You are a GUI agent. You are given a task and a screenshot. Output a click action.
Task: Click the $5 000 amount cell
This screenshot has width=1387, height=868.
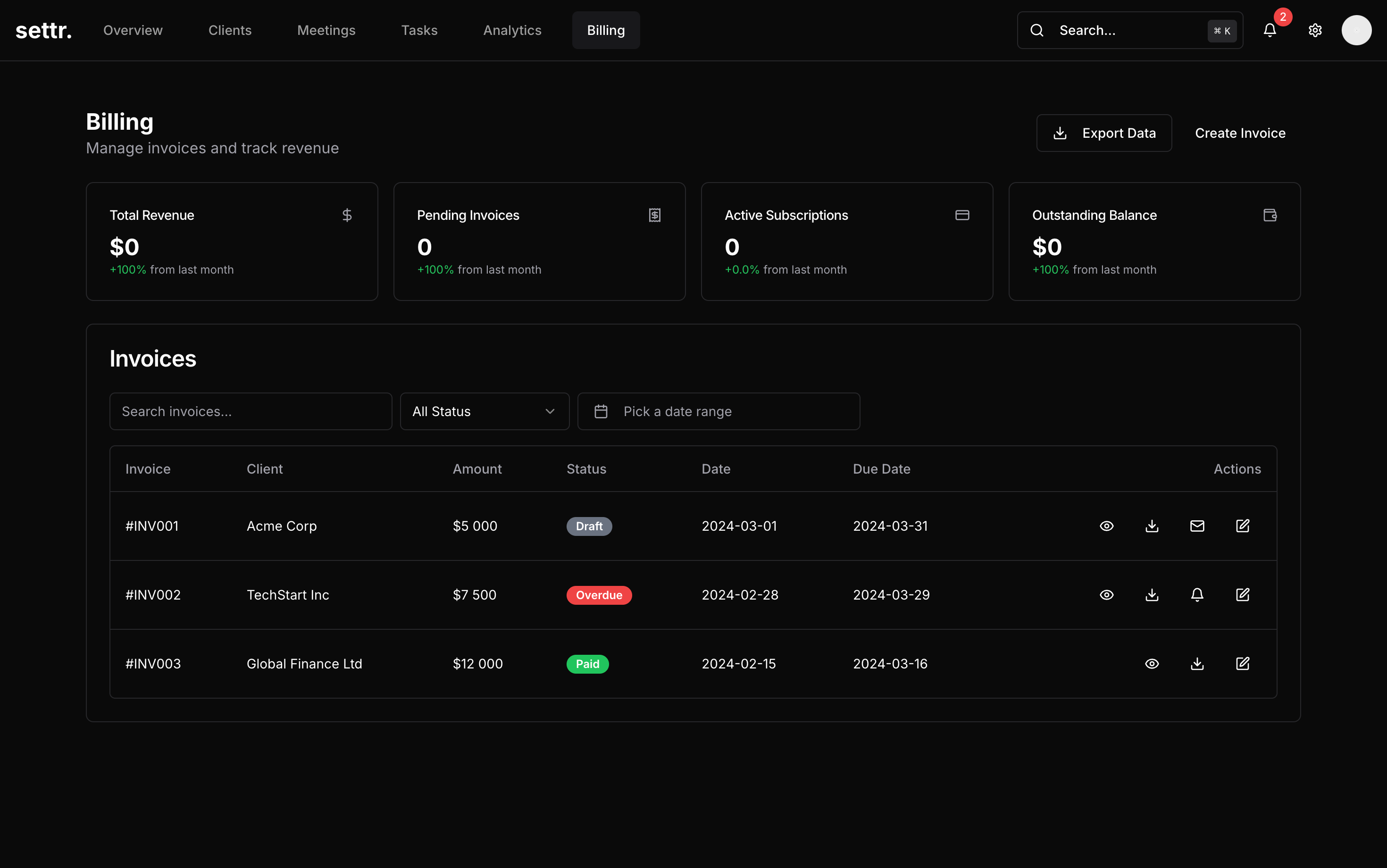click(x=475, y=526)
